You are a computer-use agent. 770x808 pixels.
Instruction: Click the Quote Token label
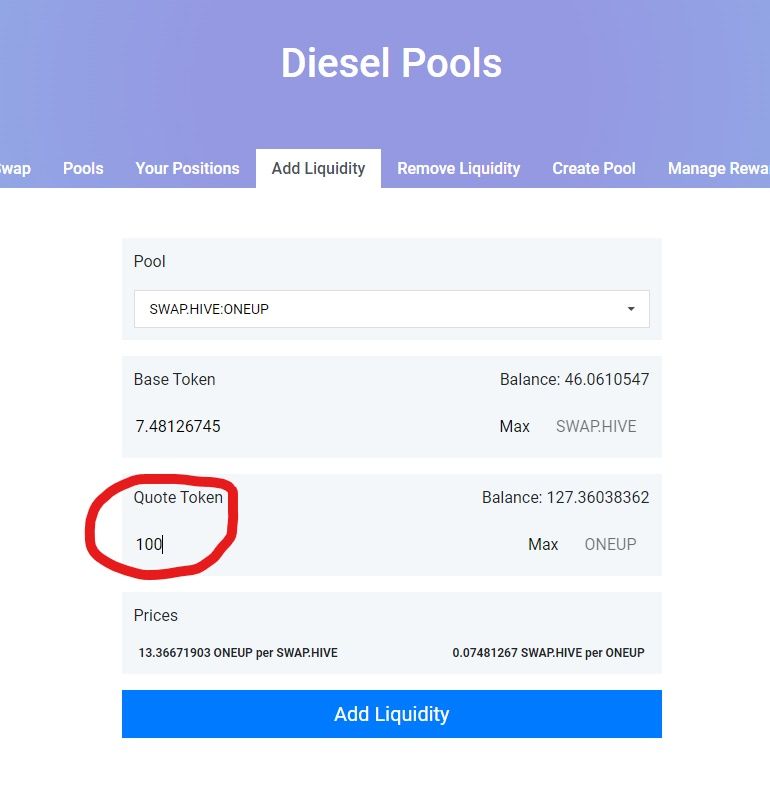(x=178, y=497)
